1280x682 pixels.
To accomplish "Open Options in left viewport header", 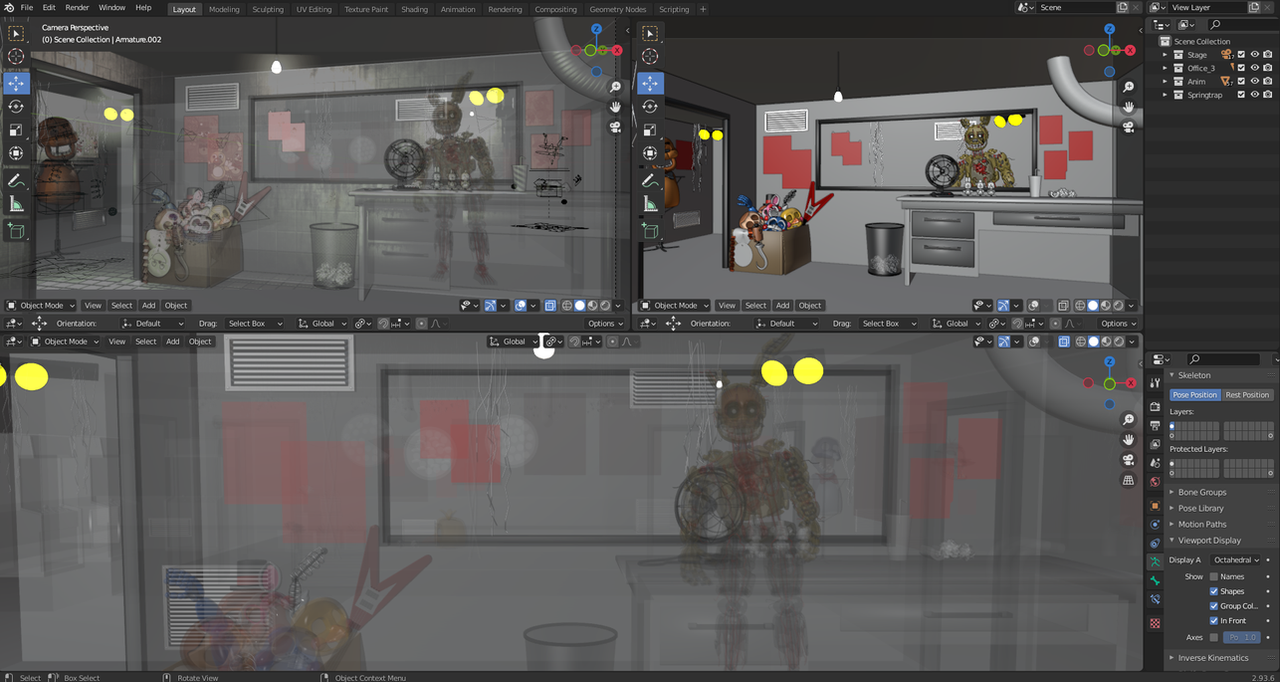I will [x=605, y=323].
